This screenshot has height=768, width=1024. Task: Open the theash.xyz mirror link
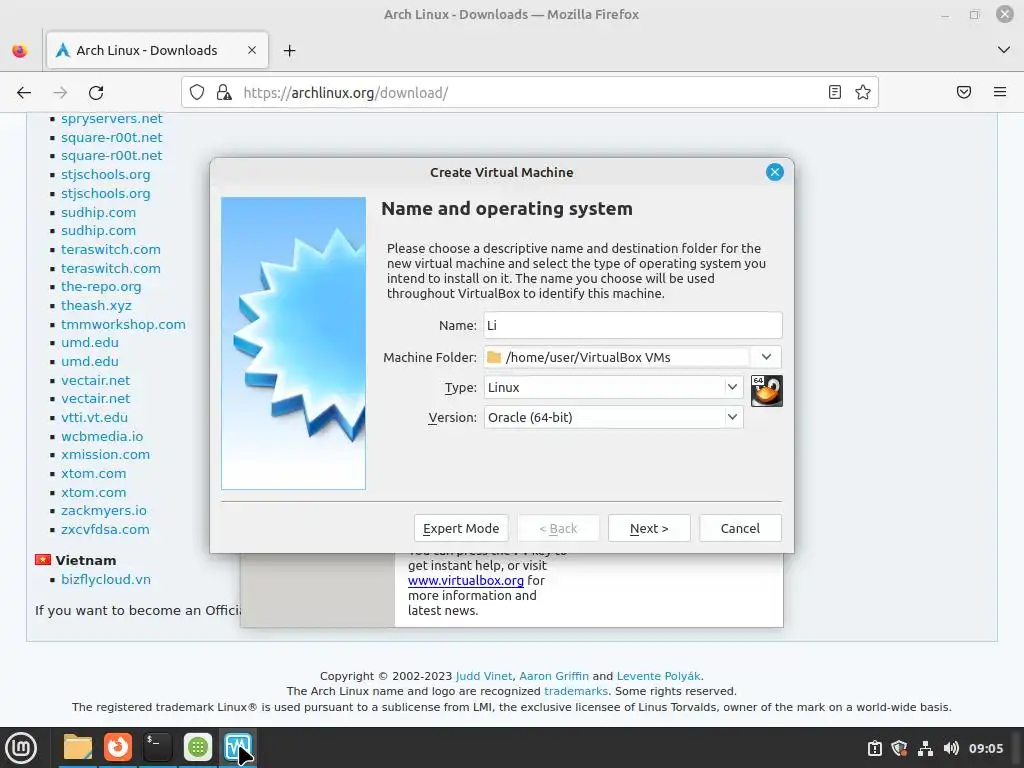coord(96,306)
